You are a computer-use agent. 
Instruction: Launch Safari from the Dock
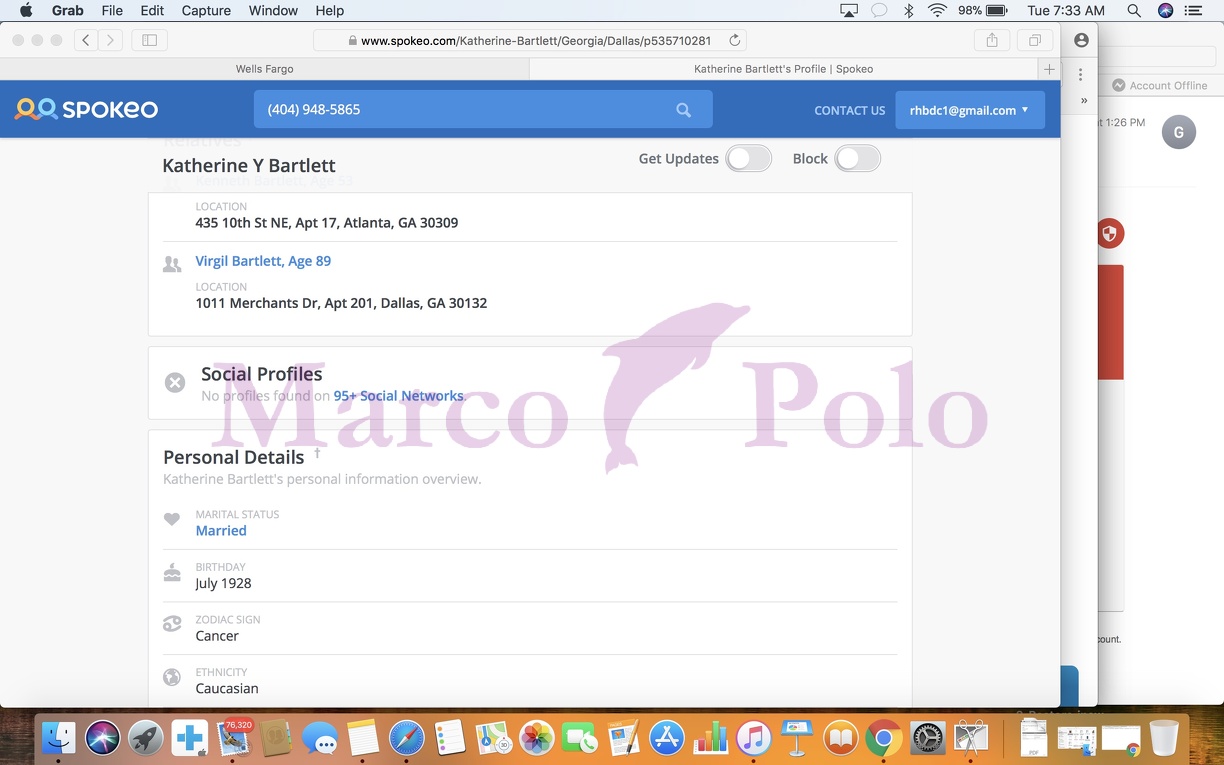click(406, 739)
